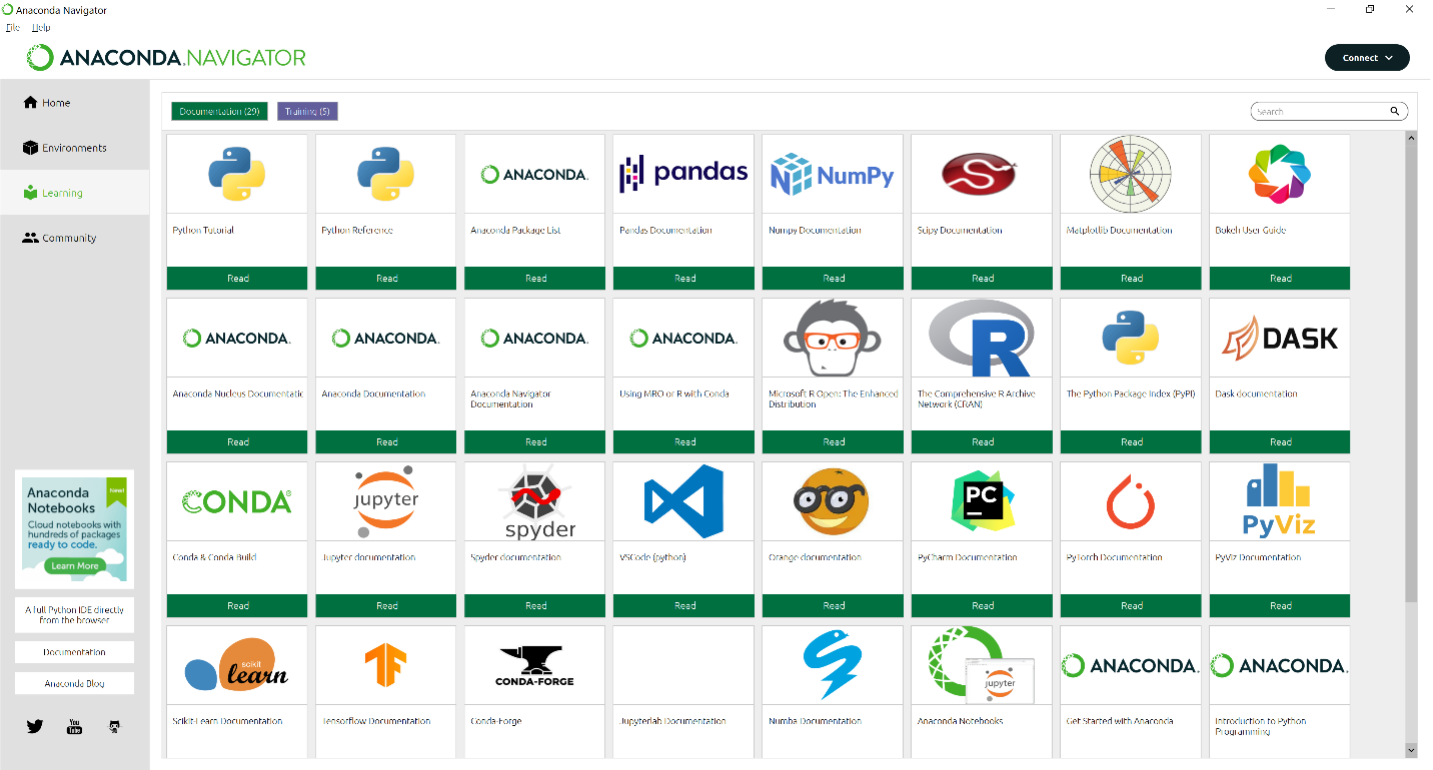This screenshot has width=1433, height=770.
Task: Click the DASK logo image
Action: pyautogui.click(x=1280, y=338)
